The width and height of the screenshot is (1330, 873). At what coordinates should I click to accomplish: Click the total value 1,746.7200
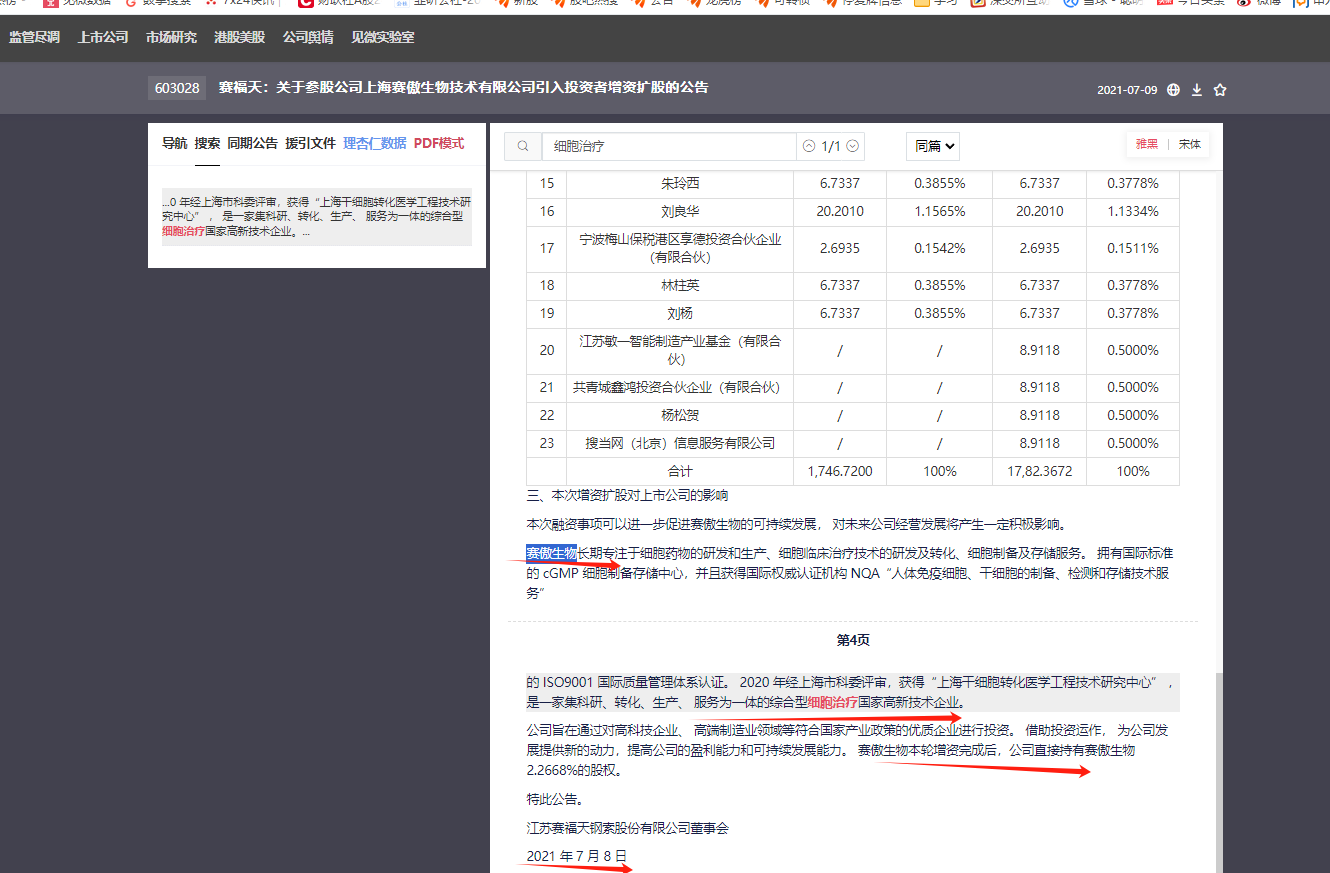pyautogui.click(x=840, y=471)
